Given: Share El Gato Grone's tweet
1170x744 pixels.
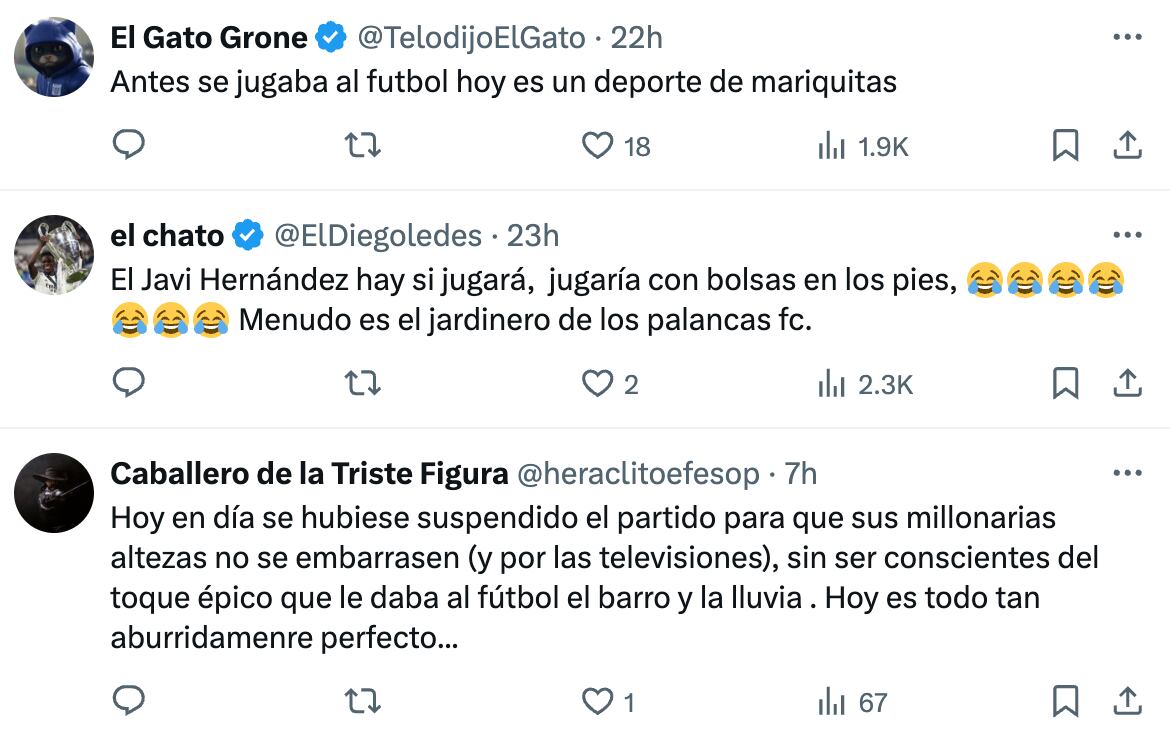Looking at the screenshot, I should pyautogui.click(x=1127, y=146).
